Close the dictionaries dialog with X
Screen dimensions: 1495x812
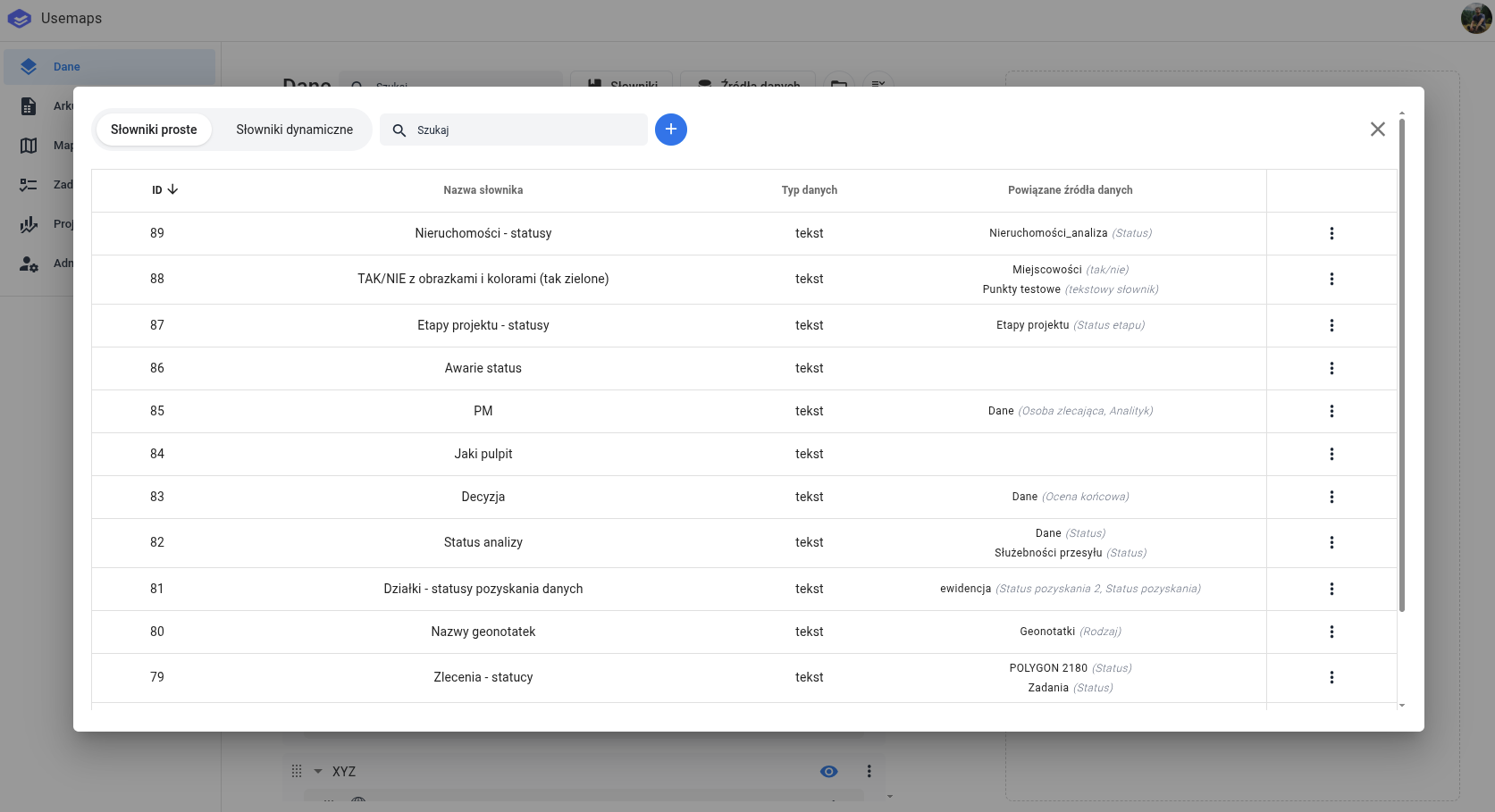1377,130
